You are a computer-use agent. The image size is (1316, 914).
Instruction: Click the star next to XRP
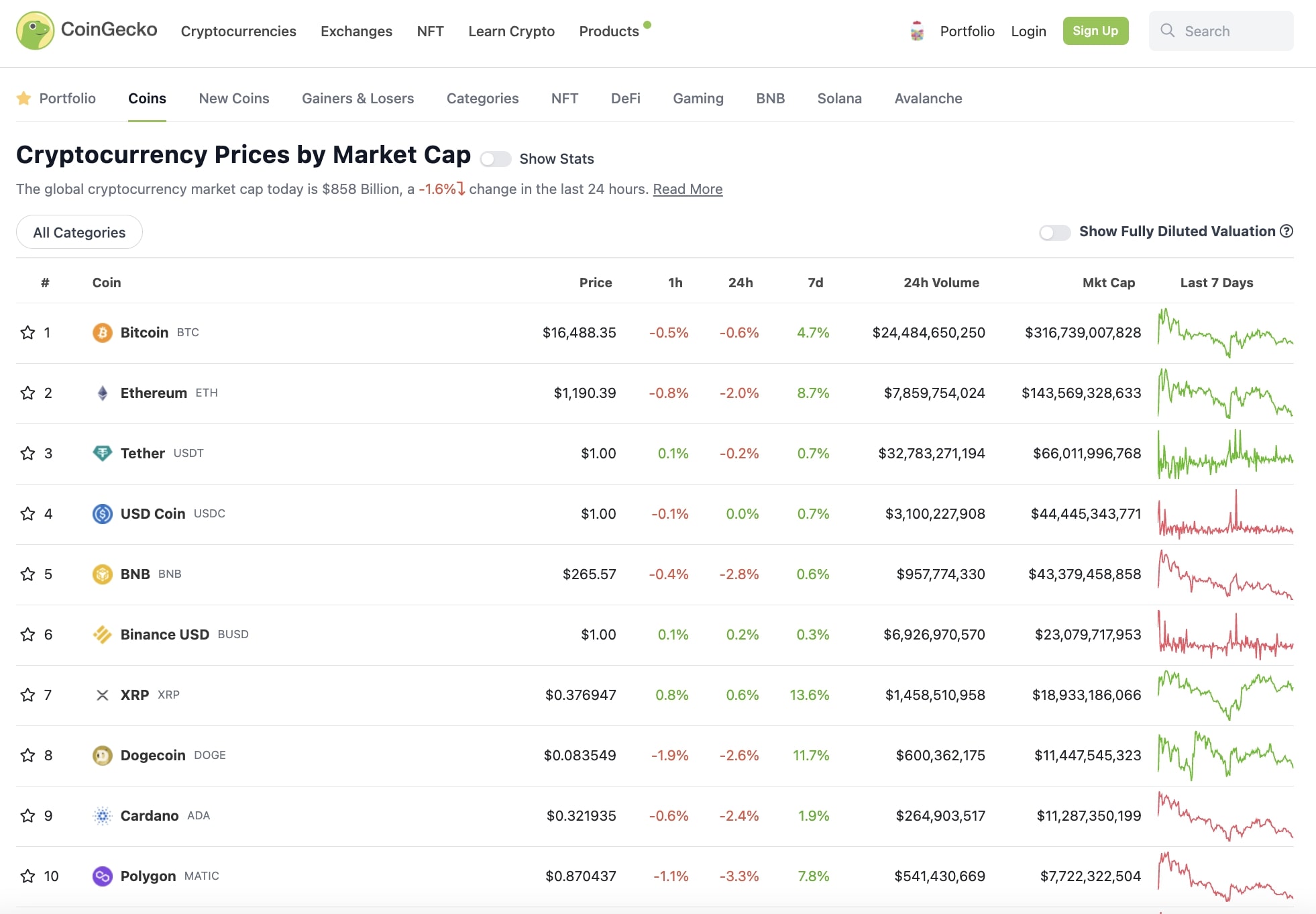coord(28,695)
